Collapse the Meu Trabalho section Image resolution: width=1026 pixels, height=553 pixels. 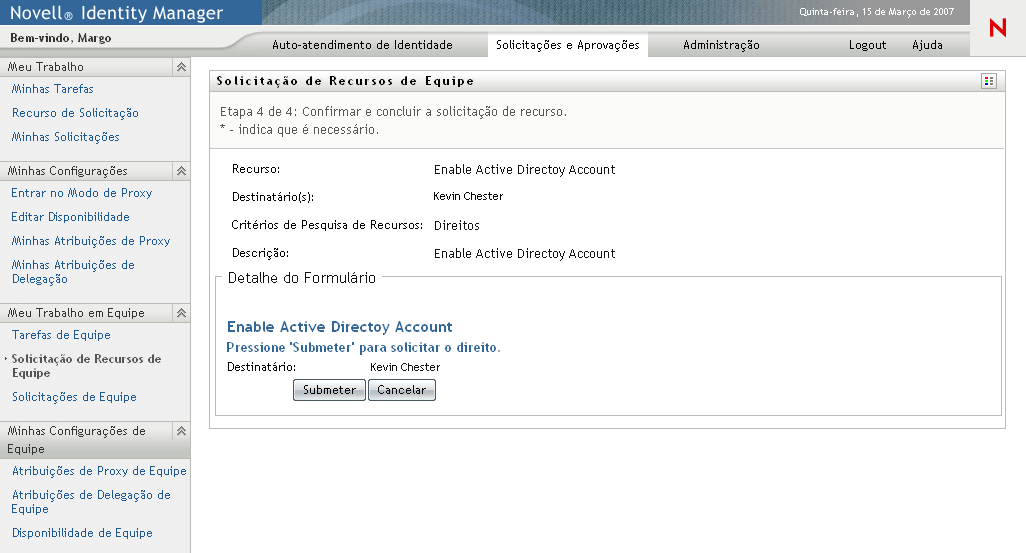[181, 67]
